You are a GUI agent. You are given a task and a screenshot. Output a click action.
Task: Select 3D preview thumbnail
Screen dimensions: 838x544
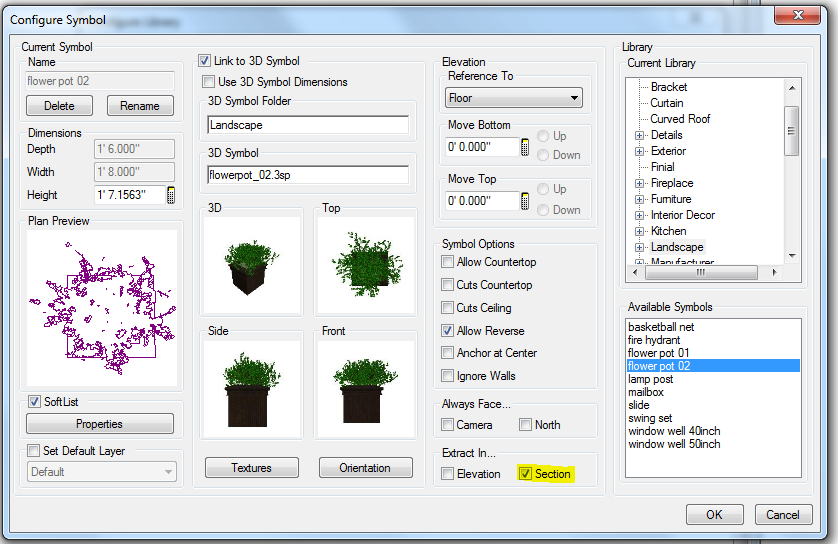[x=252, y=266]
